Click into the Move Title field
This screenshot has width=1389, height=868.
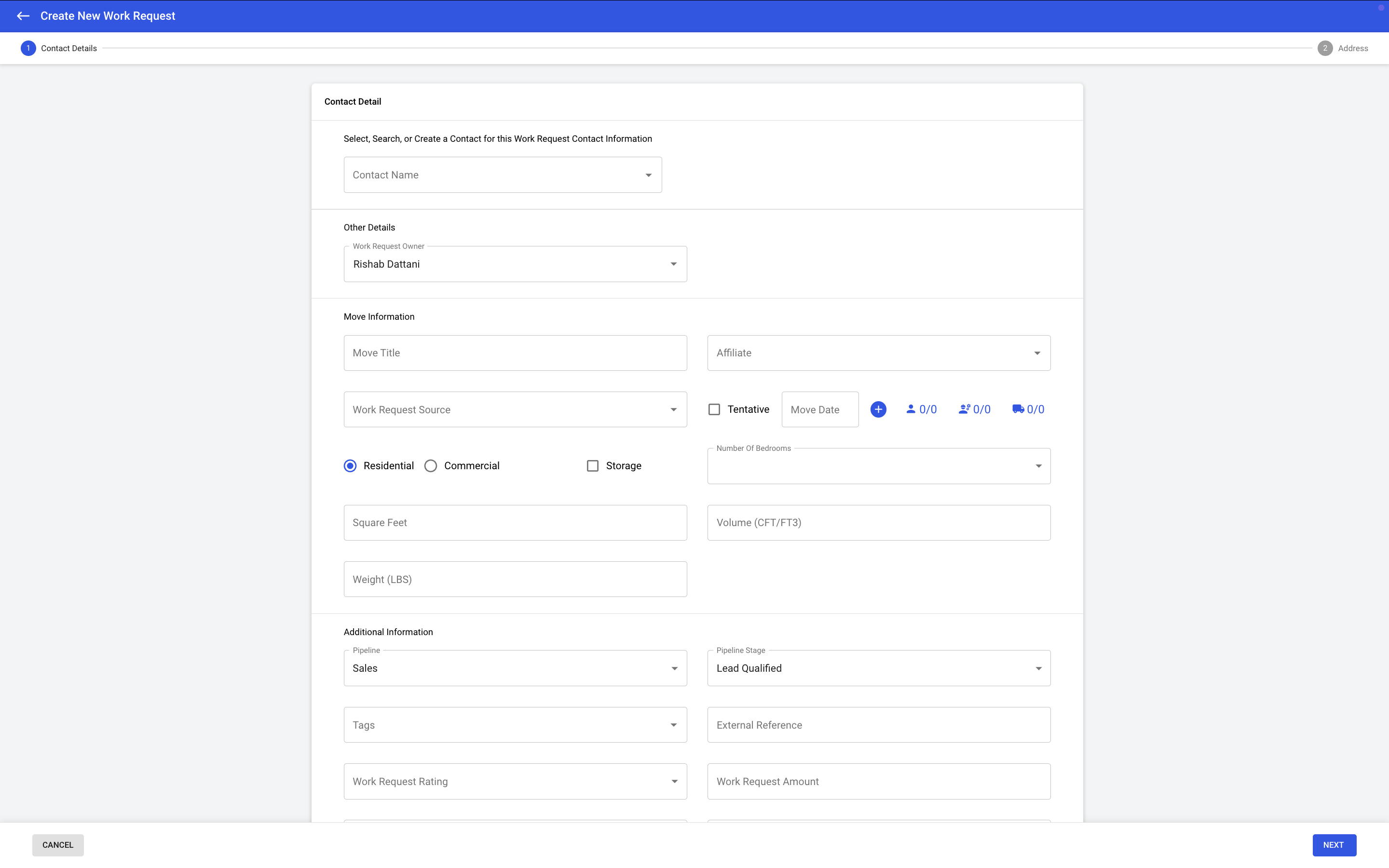pos(515,353)
